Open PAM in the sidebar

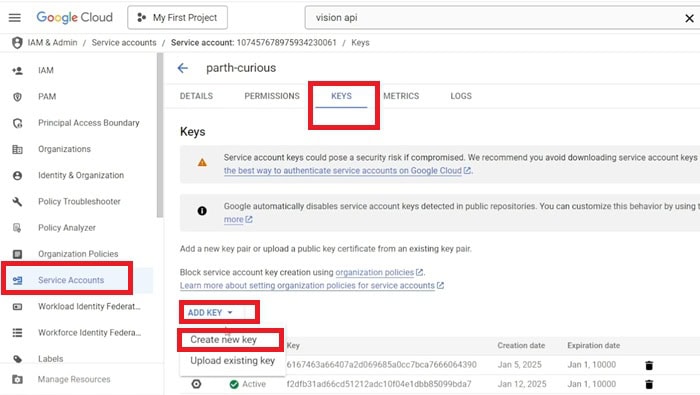47,97
